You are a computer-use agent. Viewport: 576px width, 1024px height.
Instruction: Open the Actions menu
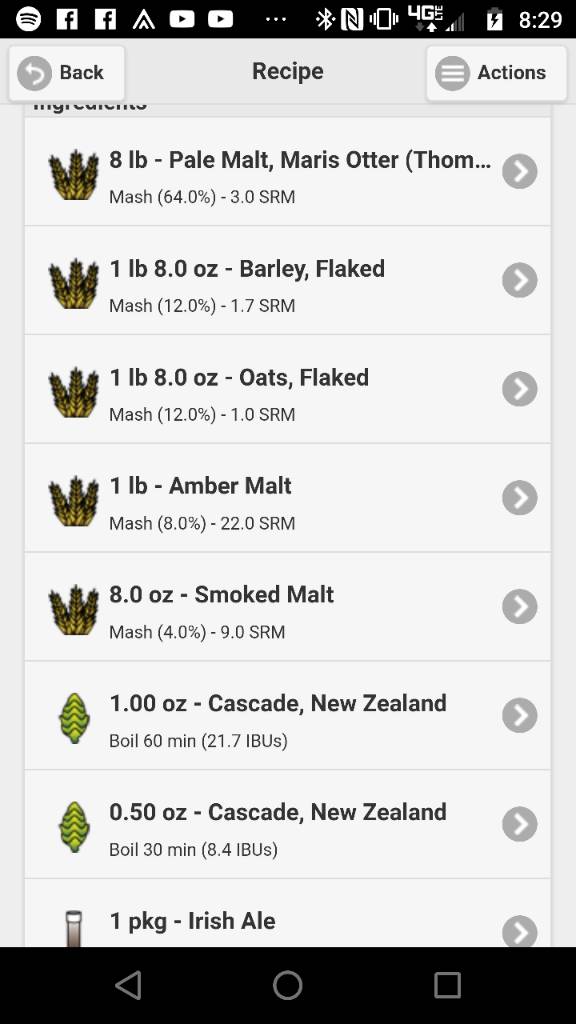click(496, 72)
